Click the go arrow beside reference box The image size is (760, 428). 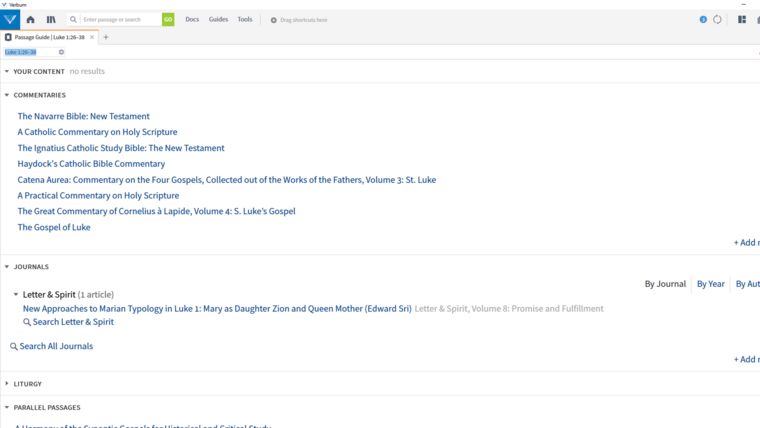coord(61,52)
